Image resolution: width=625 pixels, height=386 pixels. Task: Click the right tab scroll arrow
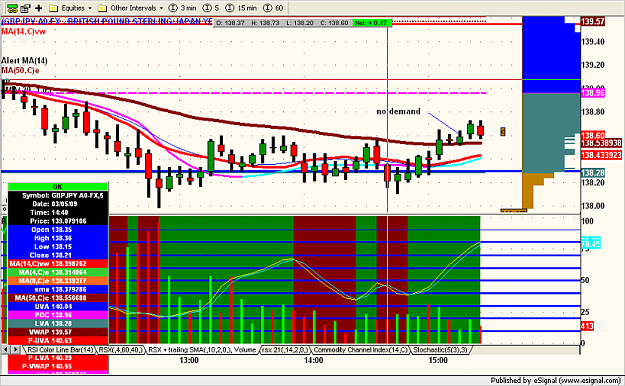(x=15, y=350)
